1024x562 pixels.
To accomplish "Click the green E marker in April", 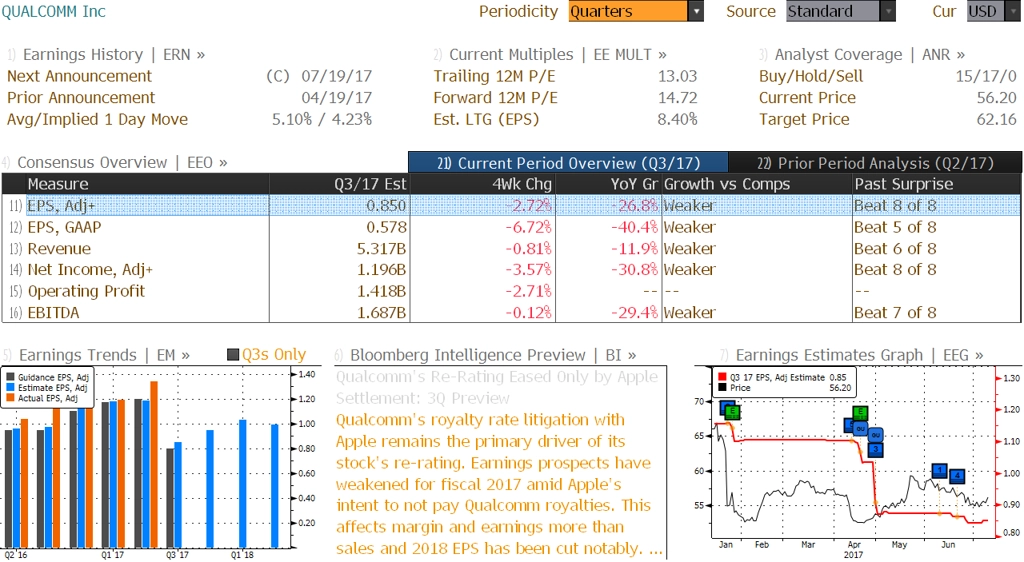I will pos(861,413).
